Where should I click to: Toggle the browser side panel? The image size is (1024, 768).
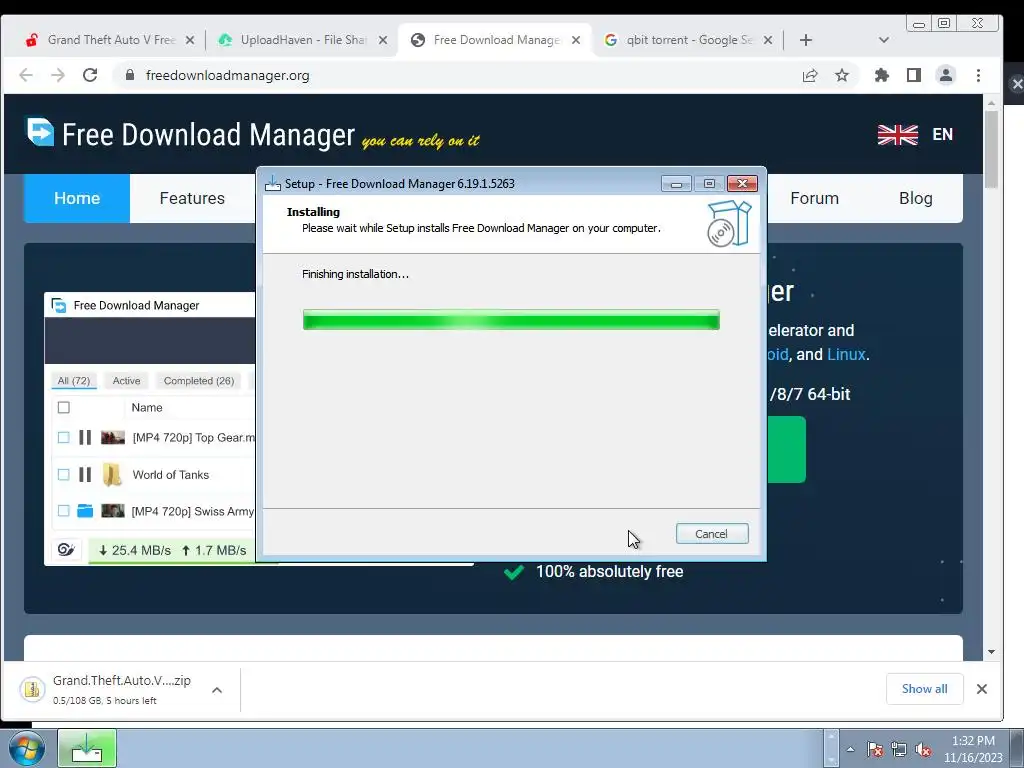[914, 75]
